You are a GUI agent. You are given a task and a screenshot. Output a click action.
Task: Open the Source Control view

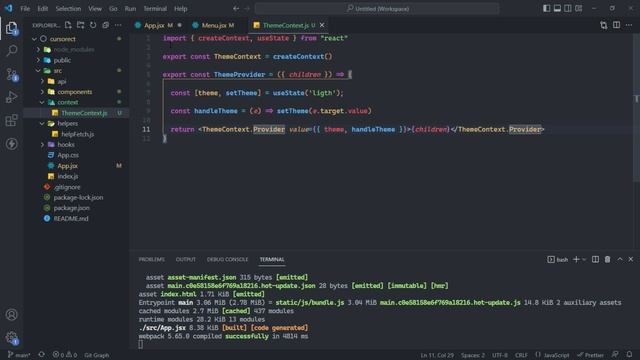point(11,74)
